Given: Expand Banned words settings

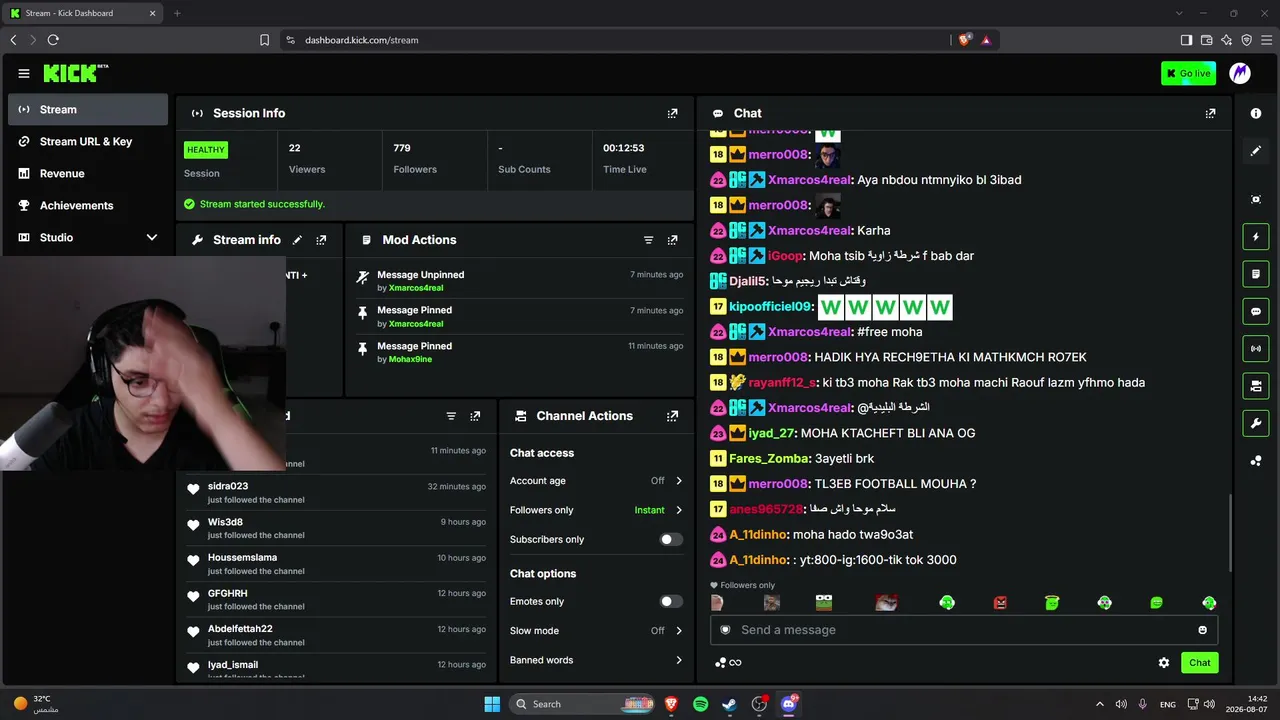Looking at the screenshot, I should 596,660.
